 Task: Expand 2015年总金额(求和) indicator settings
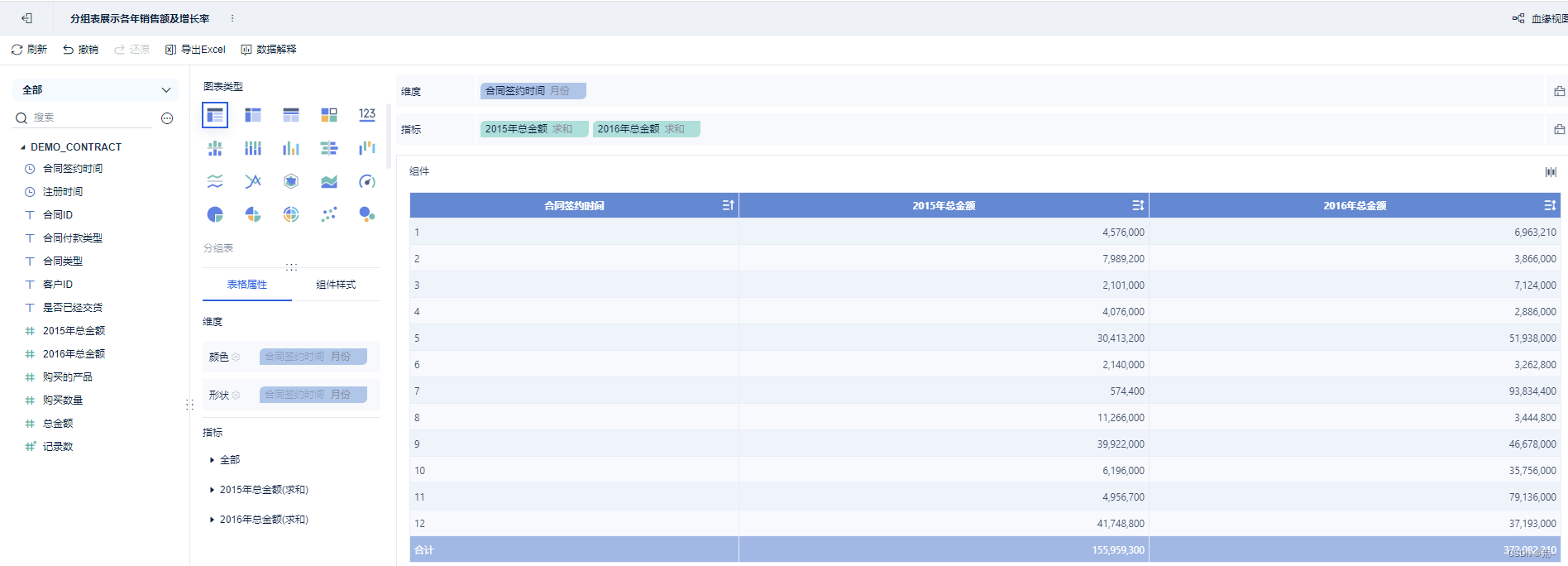[x=212, y=490]
